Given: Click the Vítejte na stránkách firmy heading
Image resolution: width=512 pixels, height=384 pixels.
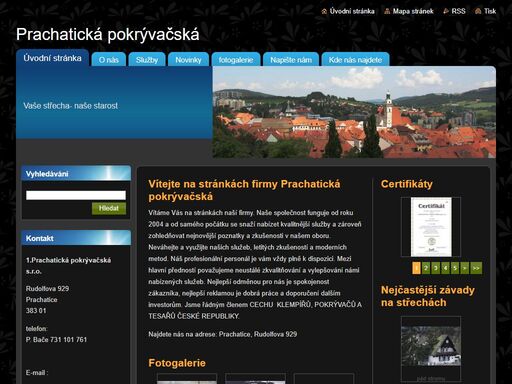Looking at the screenshot, I should (244, 190).
